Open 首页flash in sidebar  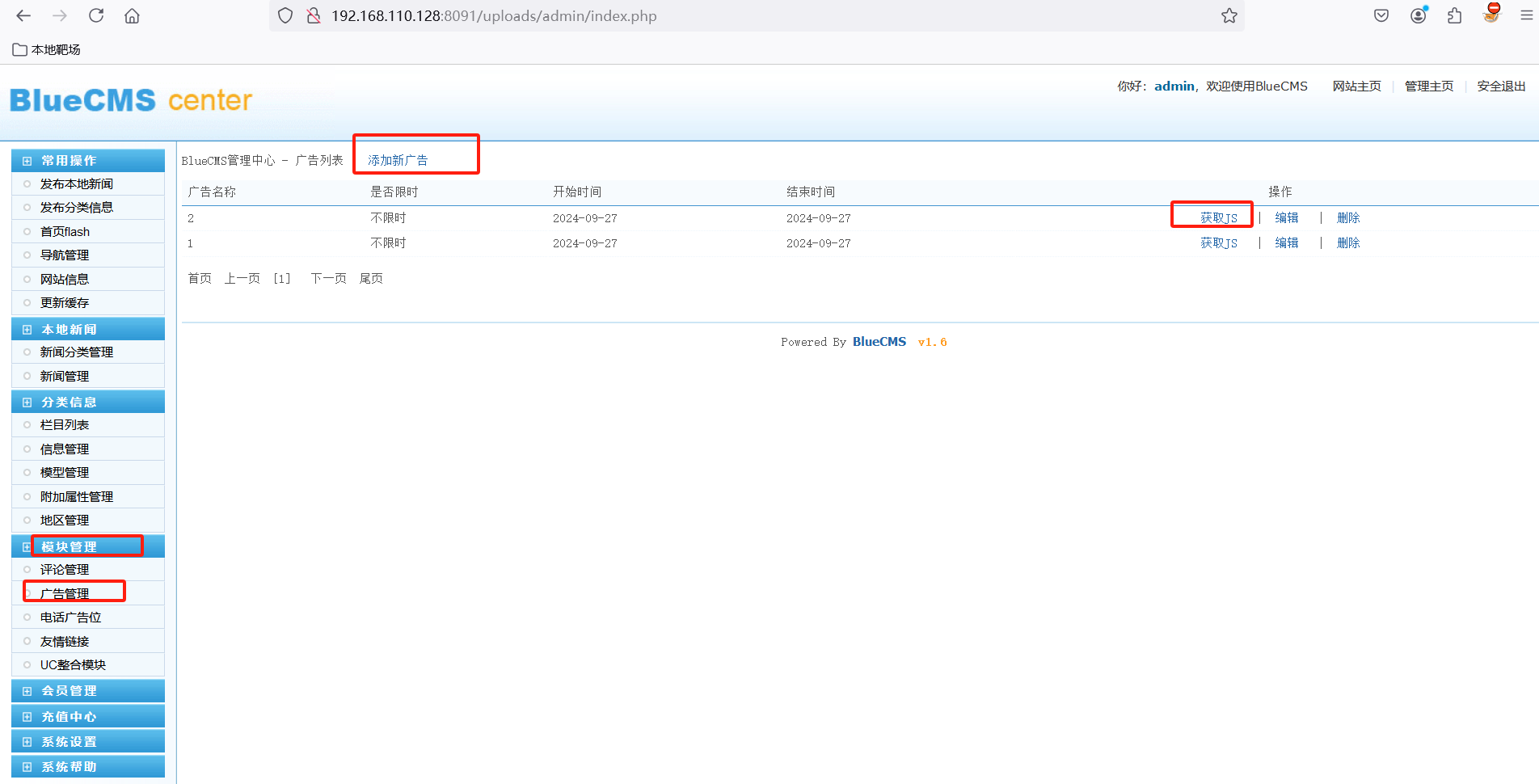(x=65, y=232)
